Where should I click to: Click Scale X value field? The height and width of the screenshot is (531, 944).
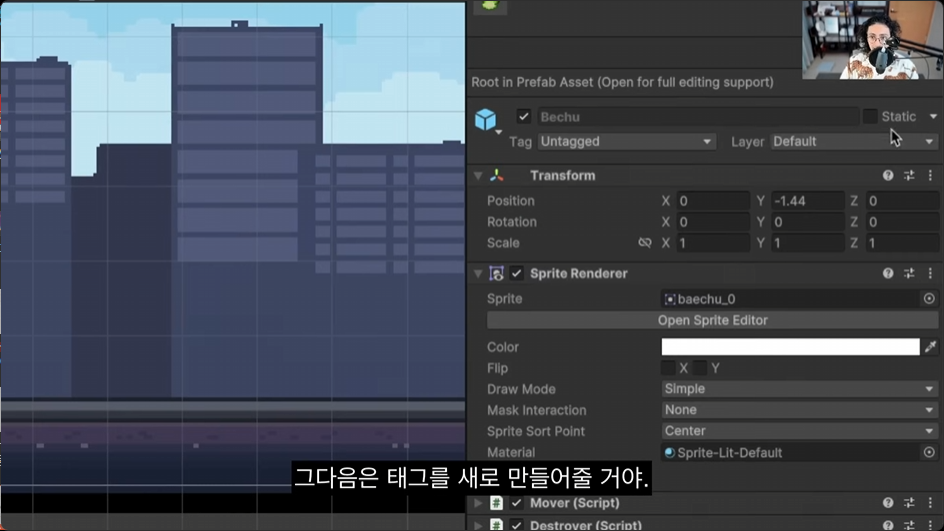[x=713, y=243]
